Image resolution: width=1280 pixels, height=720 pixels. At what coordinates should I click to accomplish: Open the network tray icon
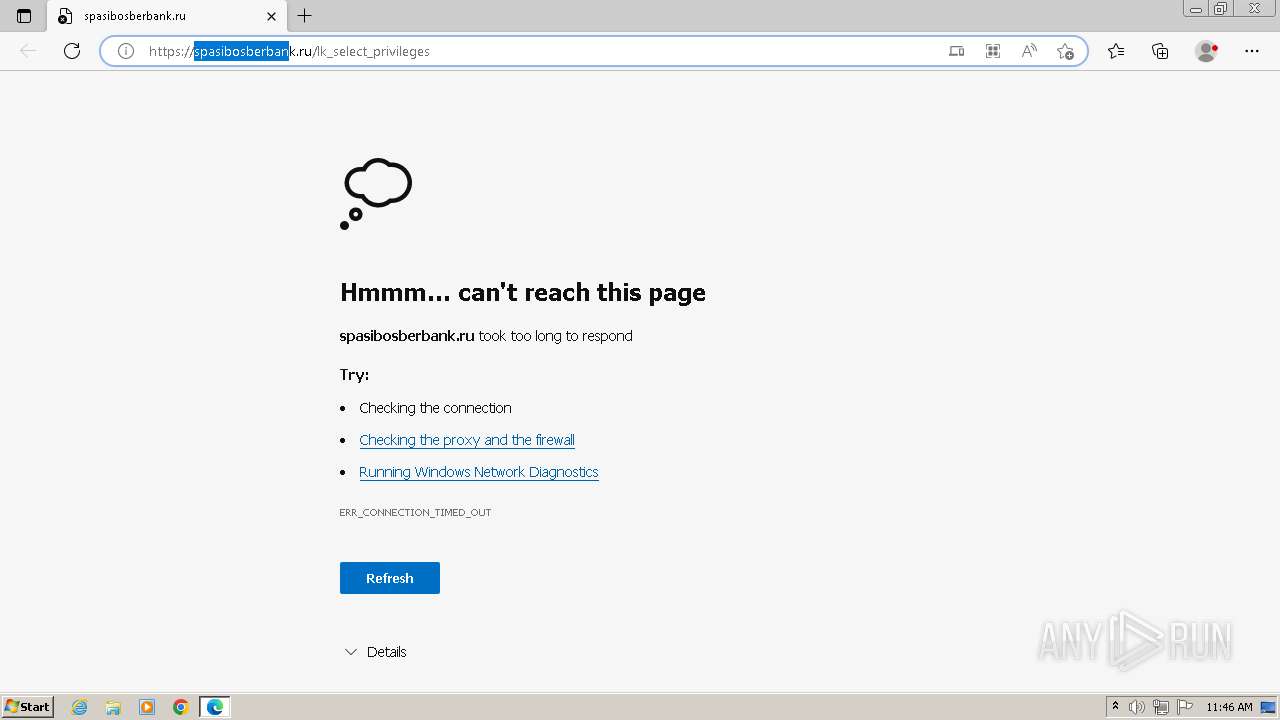[1161, 707]
